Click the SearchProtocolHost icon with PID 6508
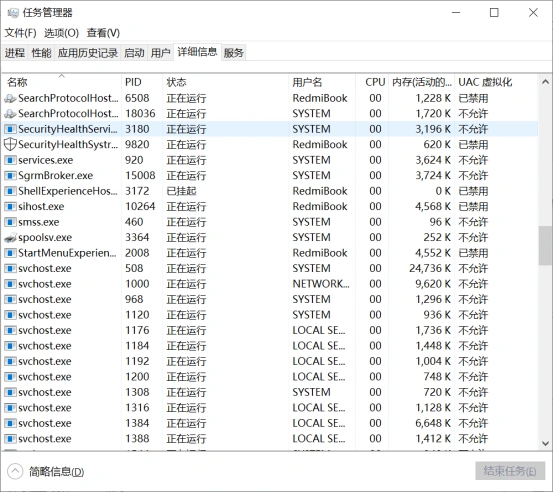This screenshot has width=553, height=493. point(10,98)
